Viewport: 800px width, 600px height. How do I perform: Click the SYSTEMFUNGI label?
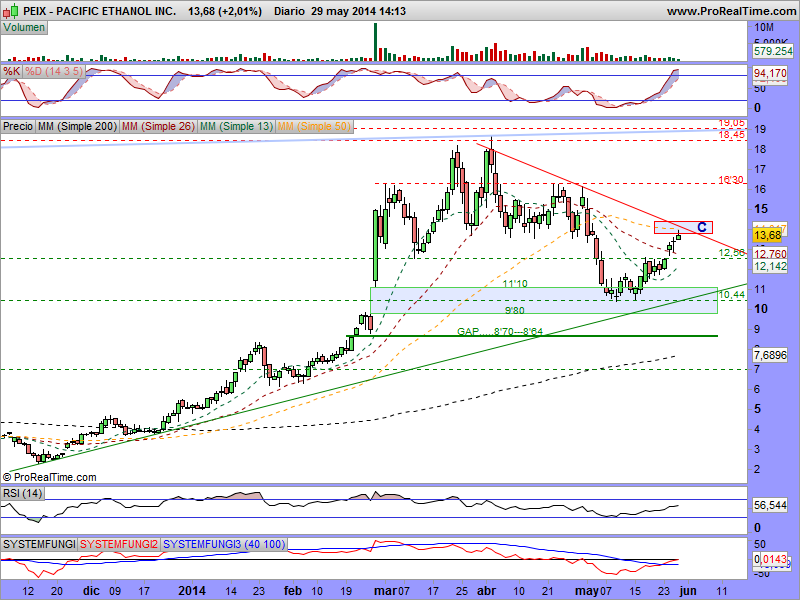coord(39,544)
